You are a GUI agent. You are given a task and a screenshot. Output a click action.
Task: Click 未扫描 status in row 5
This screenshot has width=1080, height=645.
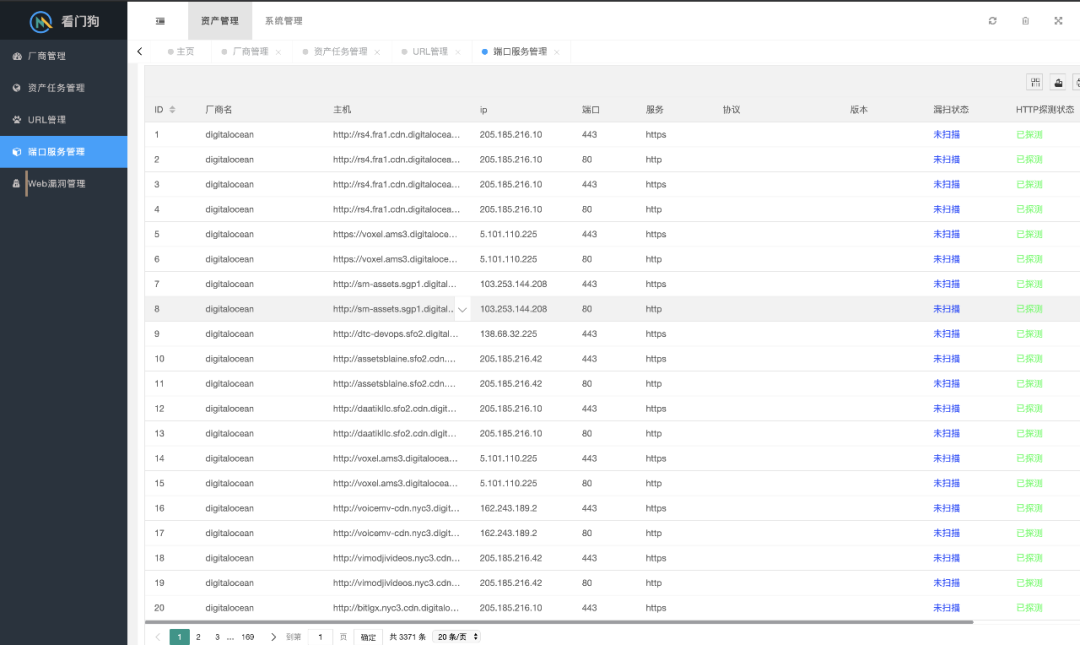[x=946, y=234]
